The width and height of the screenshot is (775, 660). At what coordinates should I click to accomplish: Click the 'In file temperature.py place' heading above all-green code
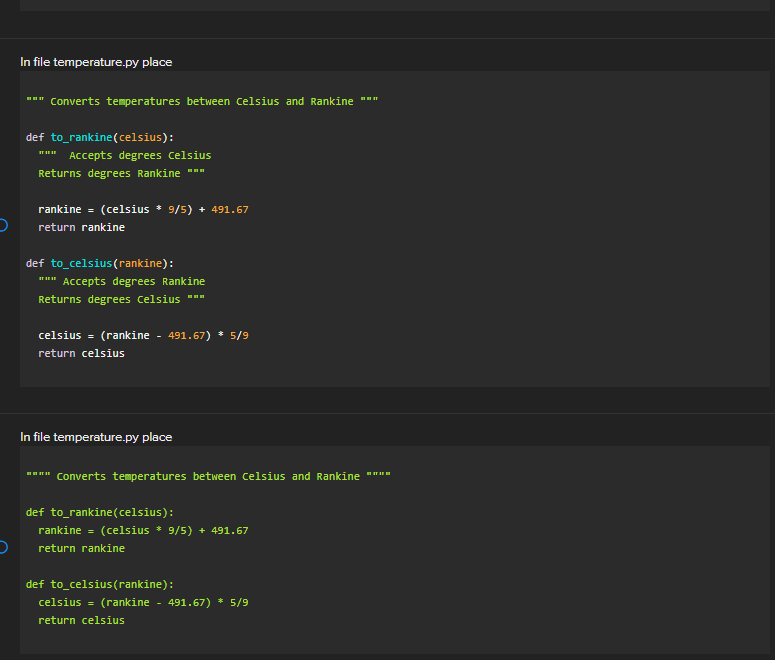(96, 437)
